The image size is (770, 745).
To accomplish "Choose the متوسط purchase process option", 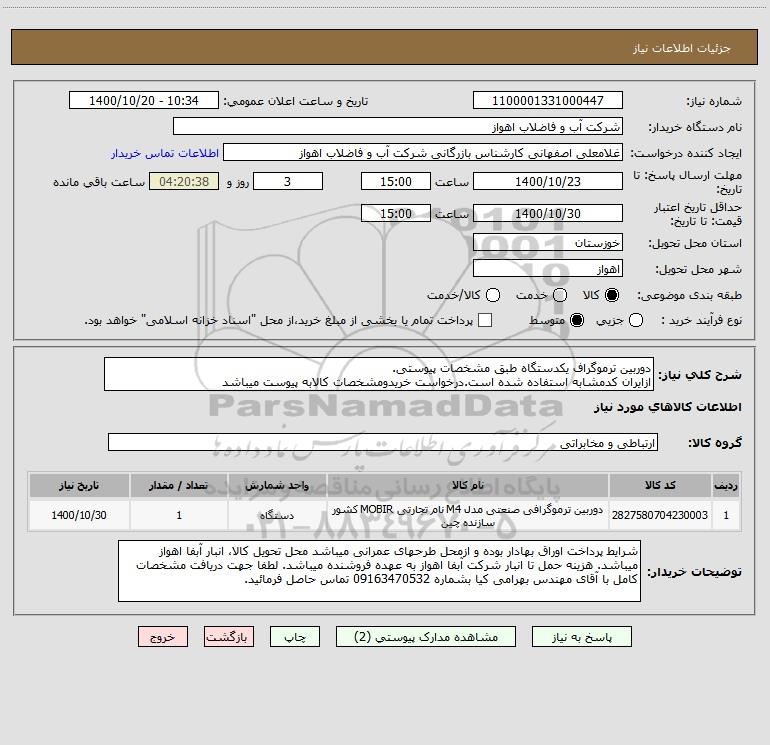I will pos(577,320).
